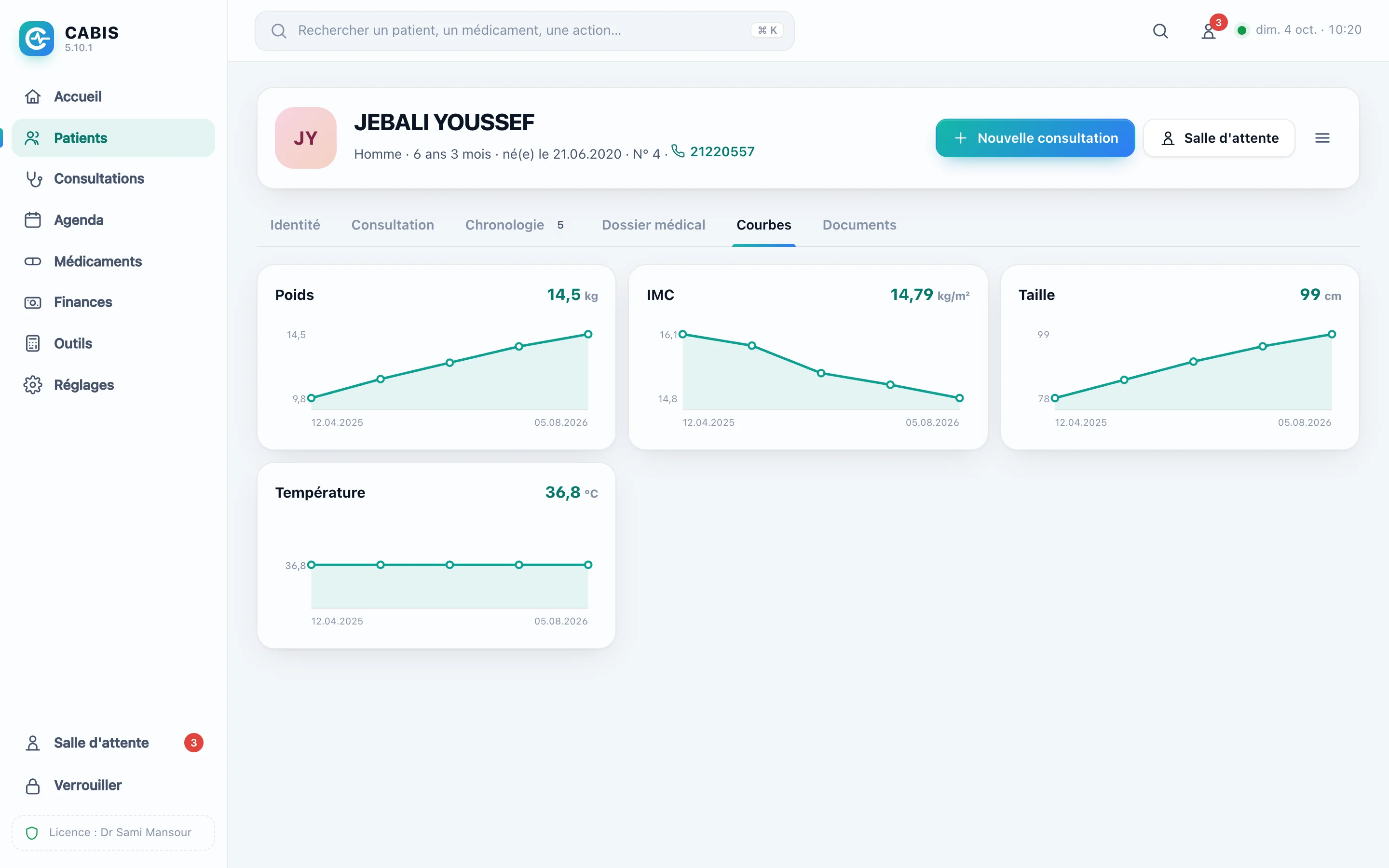The image size is (1389, 868).
Task: Click the last data point on Température chart
Action: (588, 565)
